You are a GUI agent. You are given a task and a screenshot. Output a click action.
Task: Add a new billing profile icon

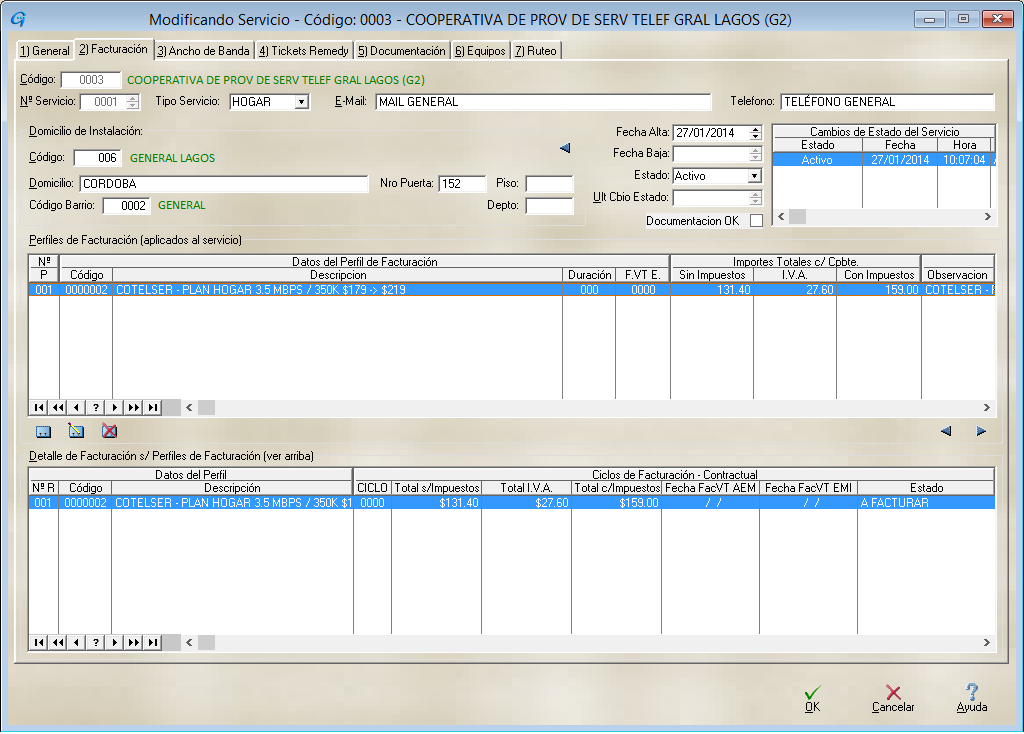click(43, 432)
